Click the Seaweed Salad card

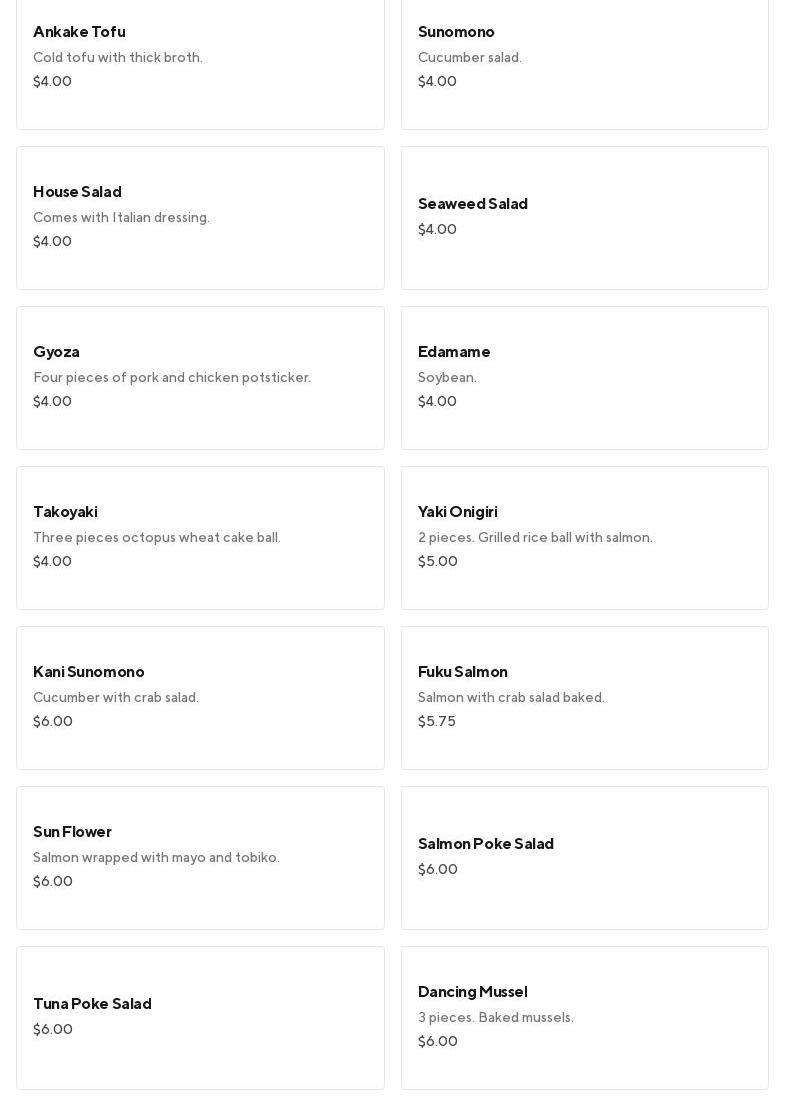pyautogui.click(x=584, y=217)
